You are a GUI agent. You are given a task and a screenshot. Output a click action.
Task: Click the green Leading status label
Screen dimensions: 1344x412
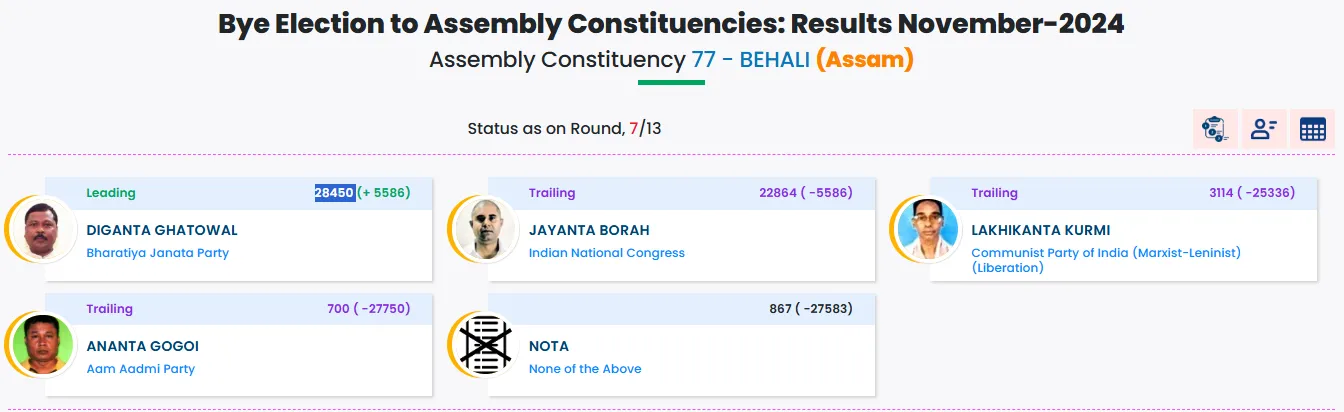point(110,193)
